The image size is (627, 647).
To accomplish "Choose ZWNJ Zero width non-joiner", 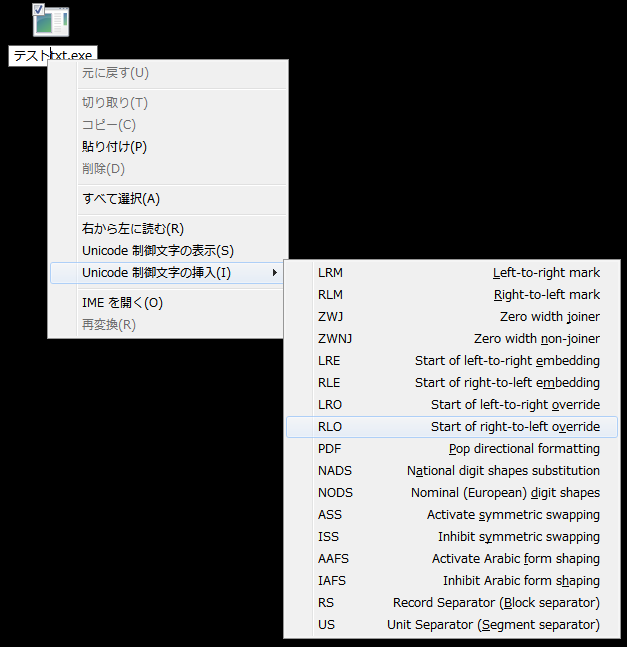I will 452,339.
